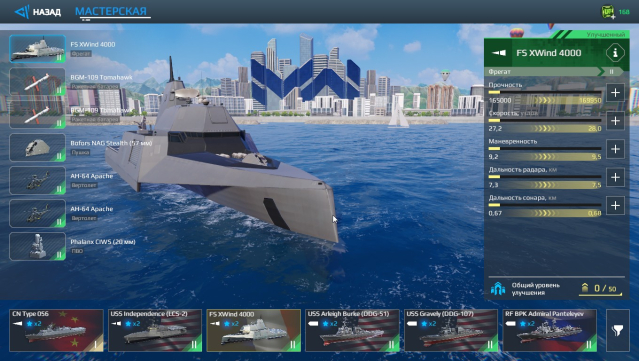Select the FS XWind 4000 hull slot
This screenshot has width=639, height=361.
click(37, 48)
